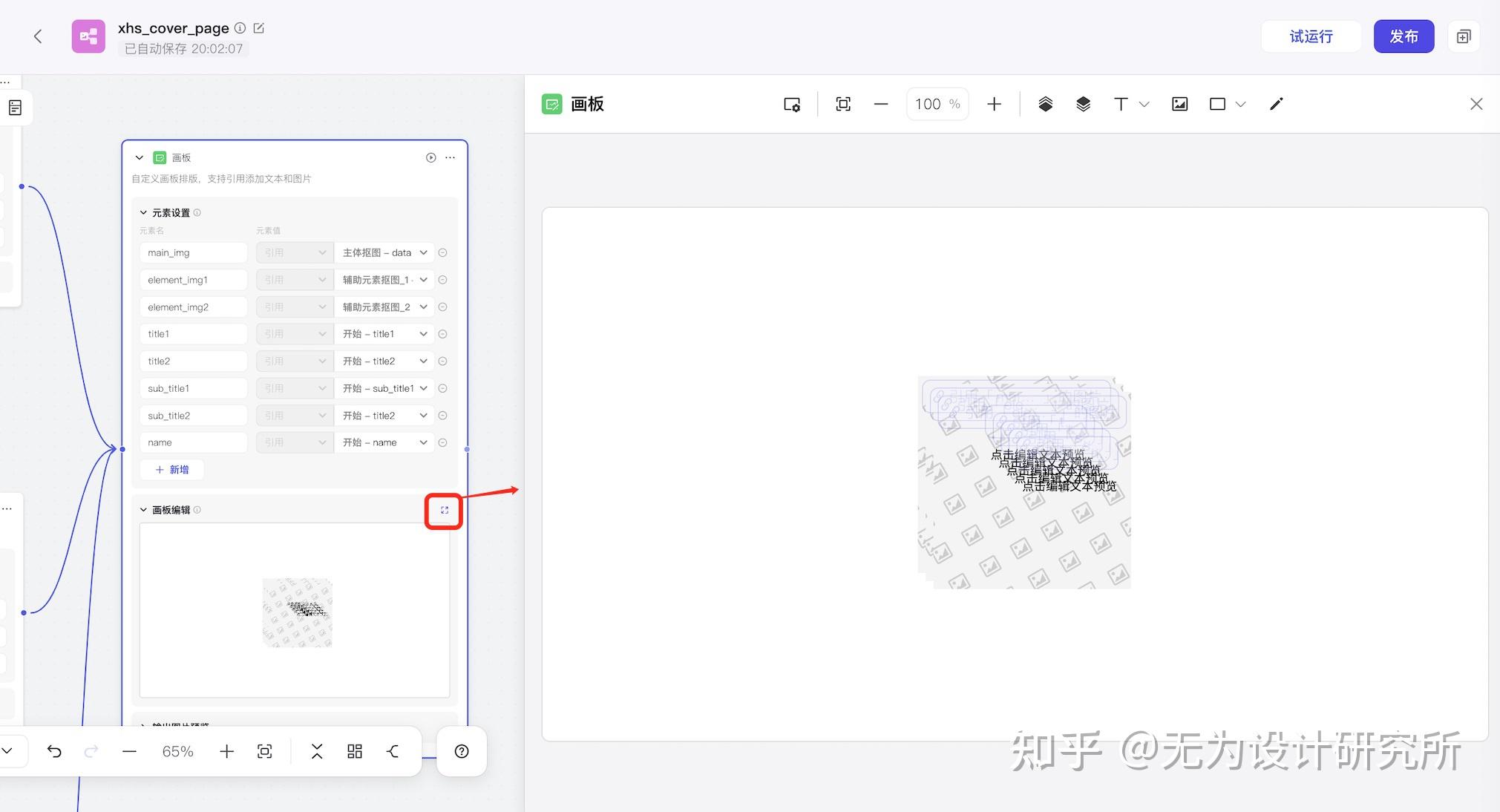The image size is (1500, 812).
Task: Click the sub_title1 element name field
Action: (193, 389)
